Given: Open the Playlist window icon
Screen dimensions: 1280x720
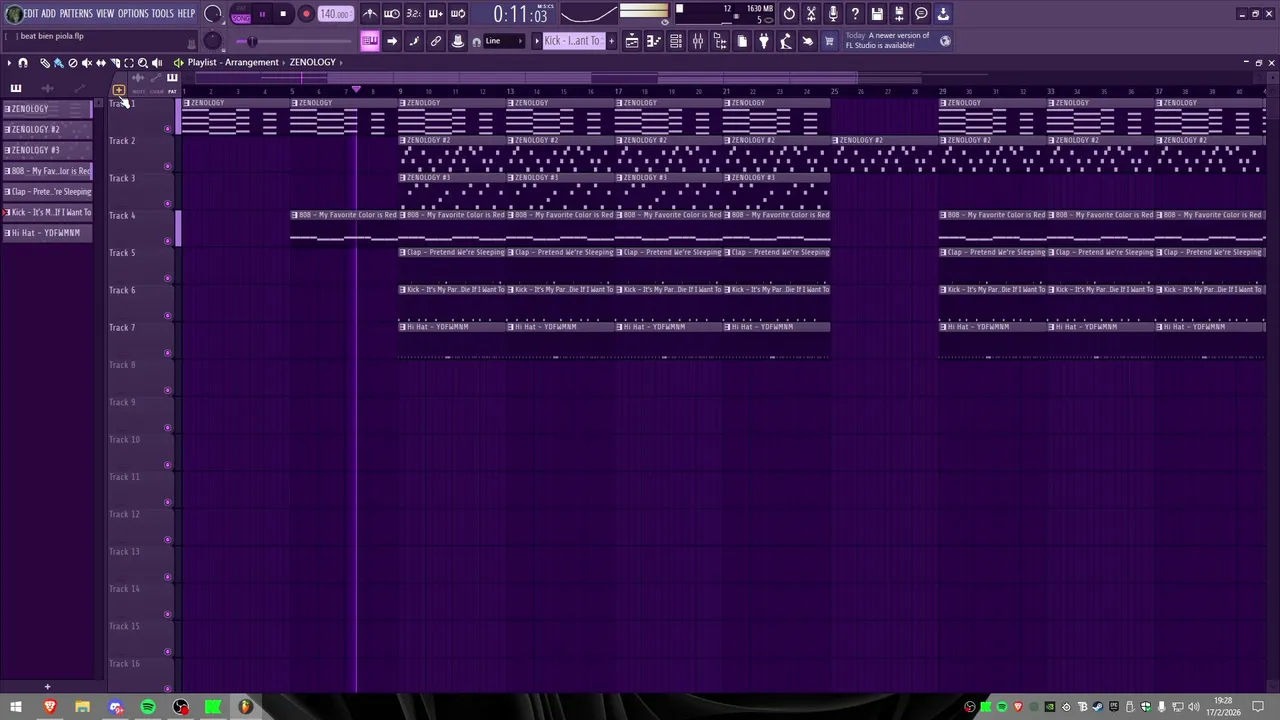Looking at the screenshot, I should pyautogui.click(x=632, y=41).
